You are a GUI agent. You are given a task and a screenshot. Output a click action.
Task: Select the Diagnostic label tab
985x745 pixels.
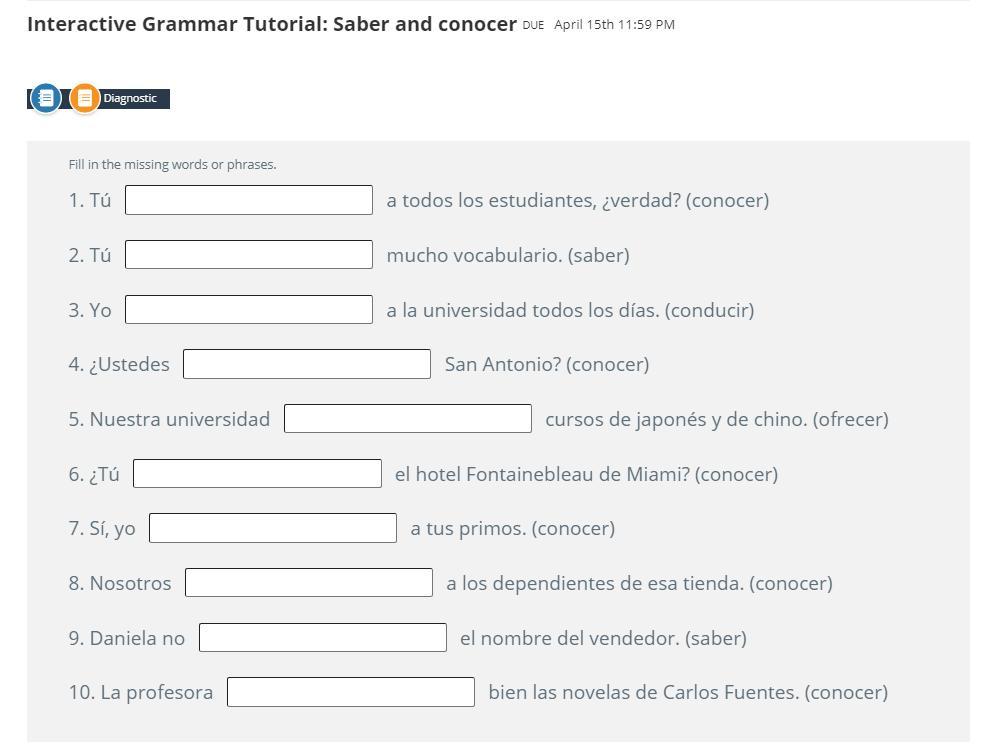coord(131,98)
